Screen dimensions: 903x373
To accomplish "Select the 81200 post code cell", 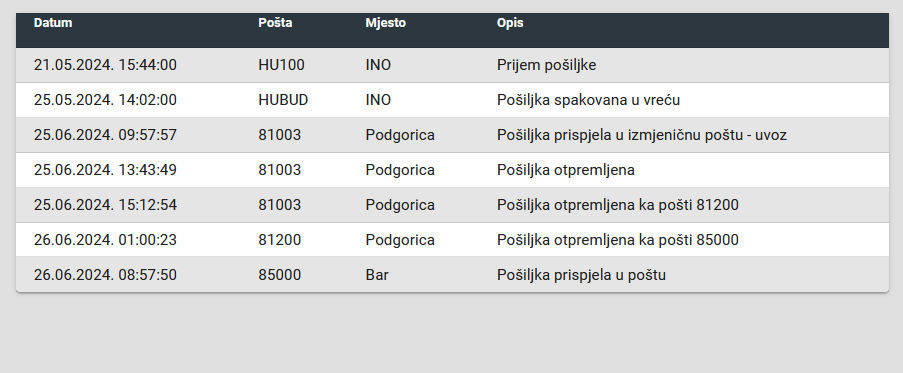I will (x=279, y=240).
